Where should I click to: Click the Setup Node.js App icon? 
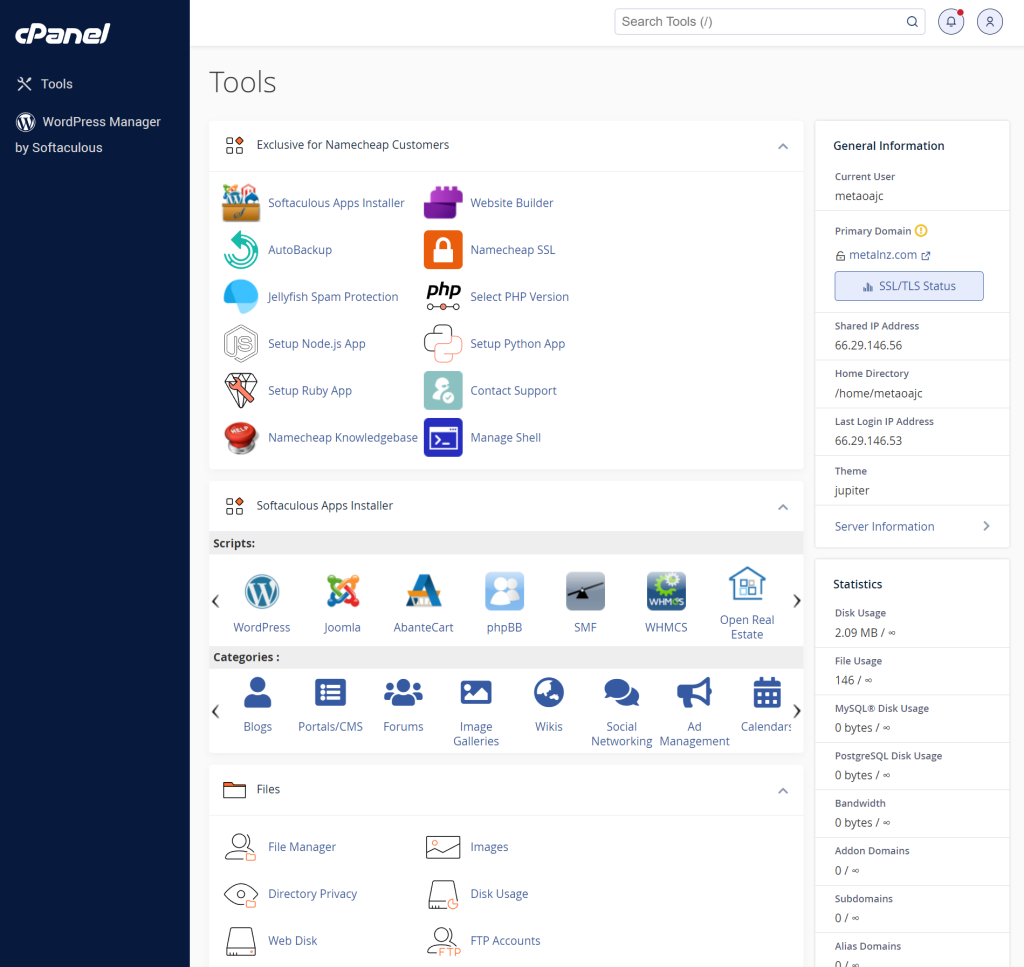tap(241, 344)
